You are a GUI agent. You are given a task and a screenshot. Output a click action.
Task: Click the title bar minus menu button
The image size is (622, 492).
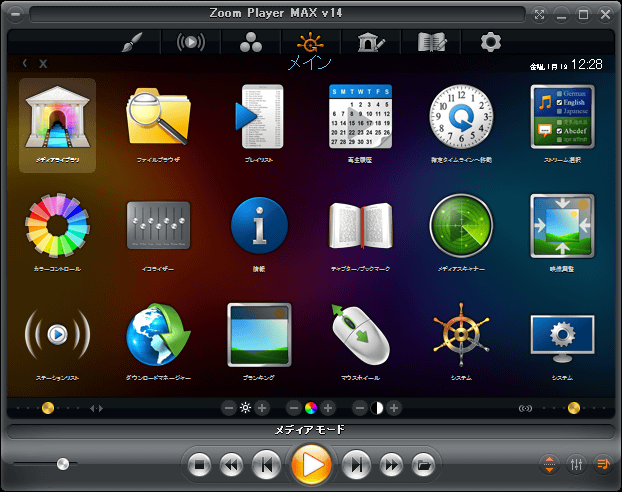tap(15, 14)
